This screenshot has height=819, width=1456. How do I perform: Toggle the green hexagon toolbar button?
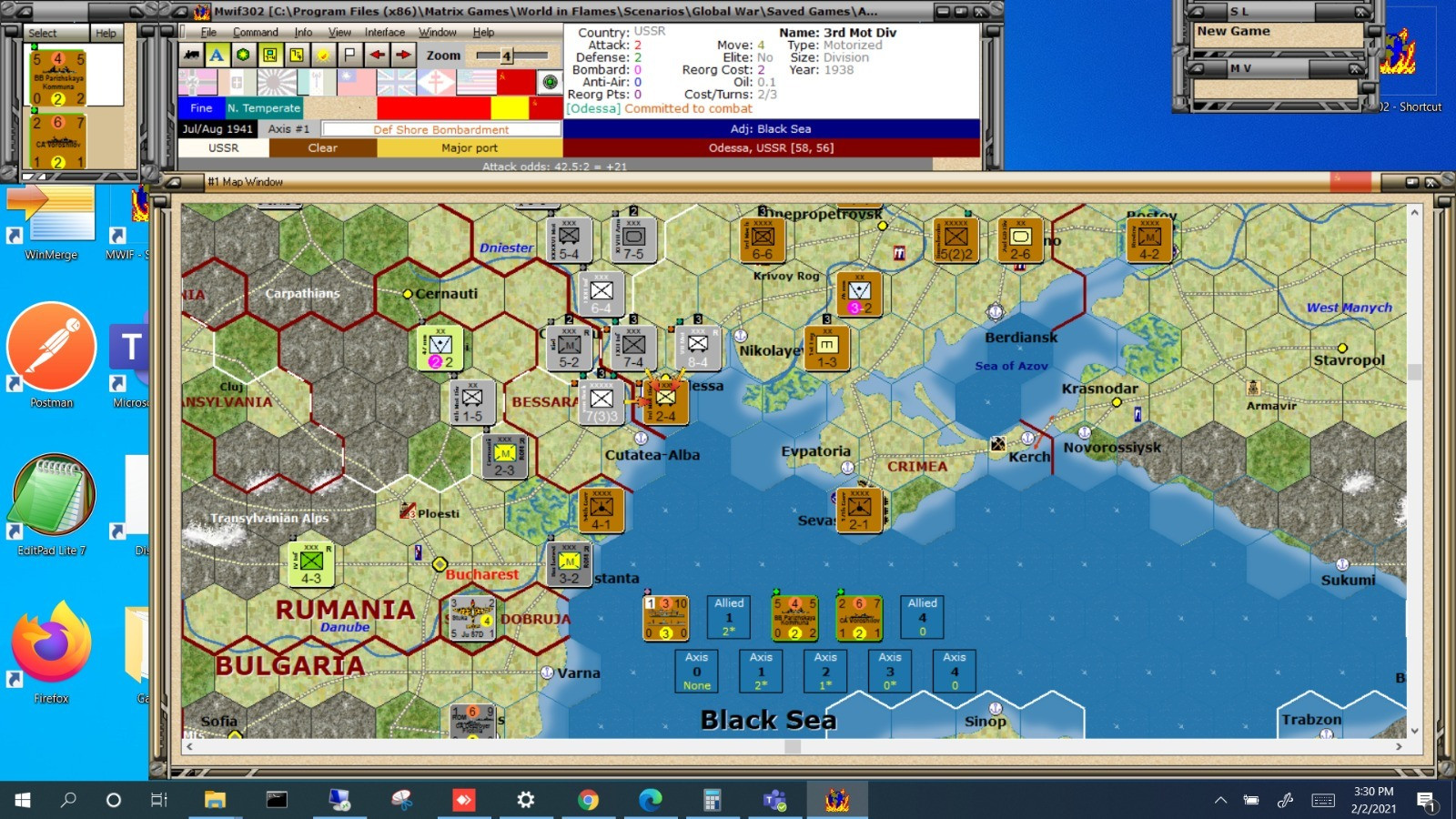coord(243,55)
